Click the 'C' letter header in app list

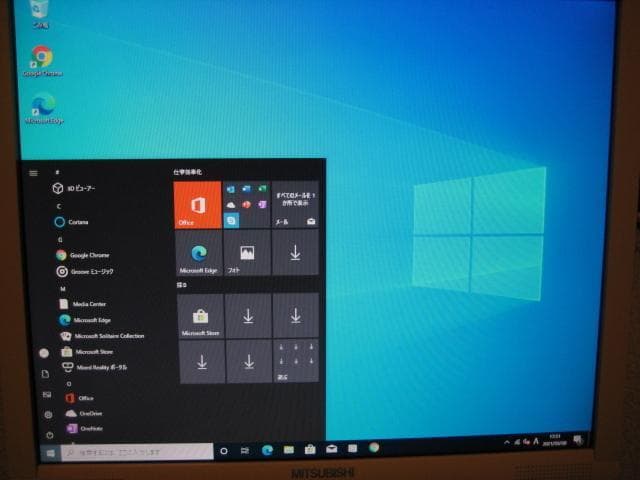[x=59, y=207]
